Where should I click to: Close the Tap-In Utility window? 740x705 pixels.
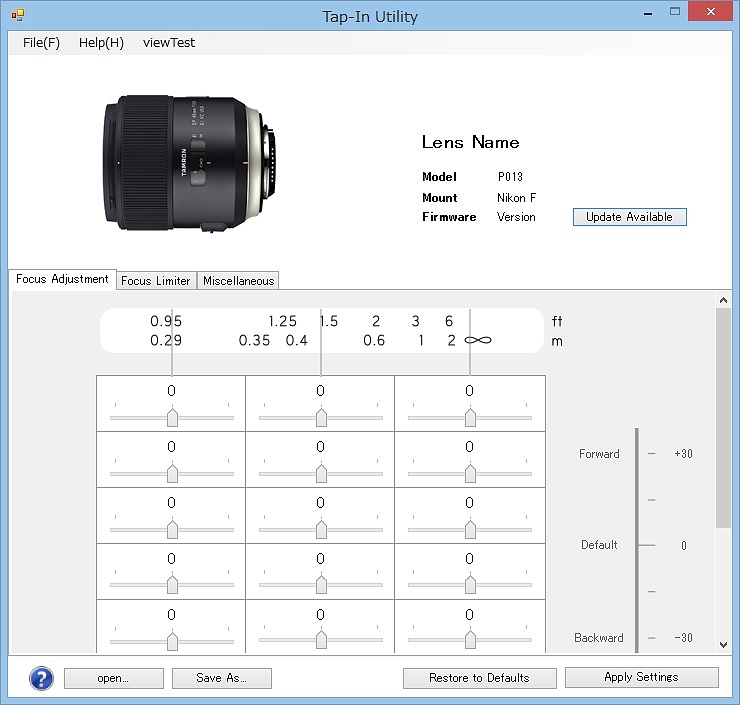coord(711,11)
